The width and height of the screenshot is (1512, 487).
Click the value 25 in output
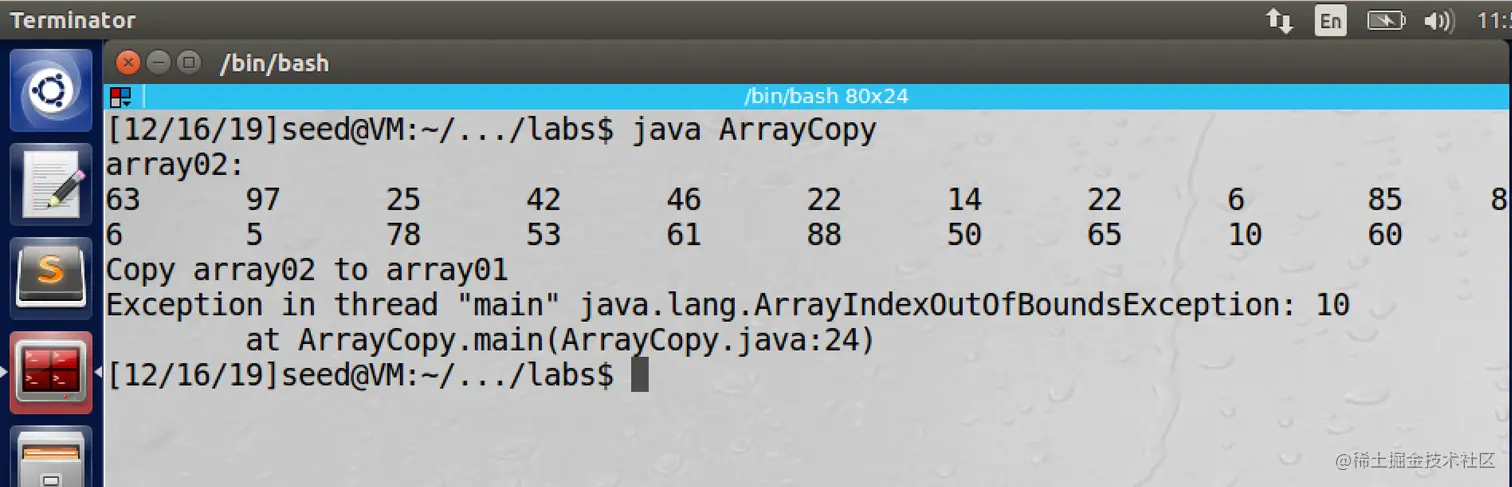pos(403,200)
